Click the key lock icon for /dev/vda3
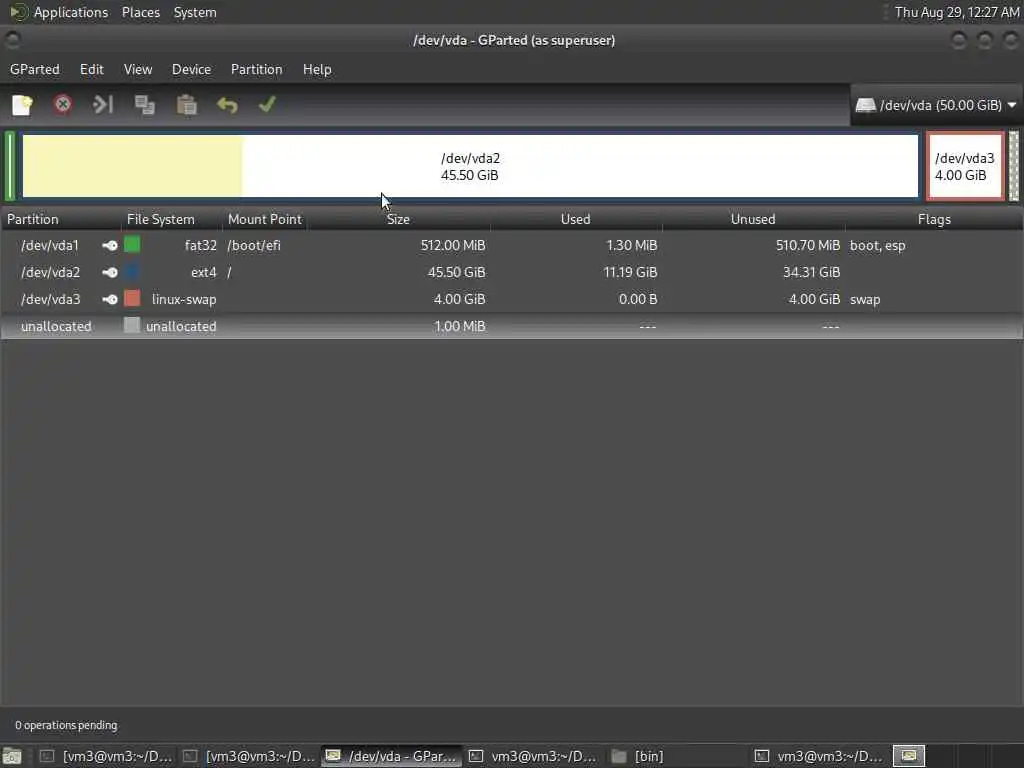The width and height of the screenshot is (1024, 768). click(110, 299)
